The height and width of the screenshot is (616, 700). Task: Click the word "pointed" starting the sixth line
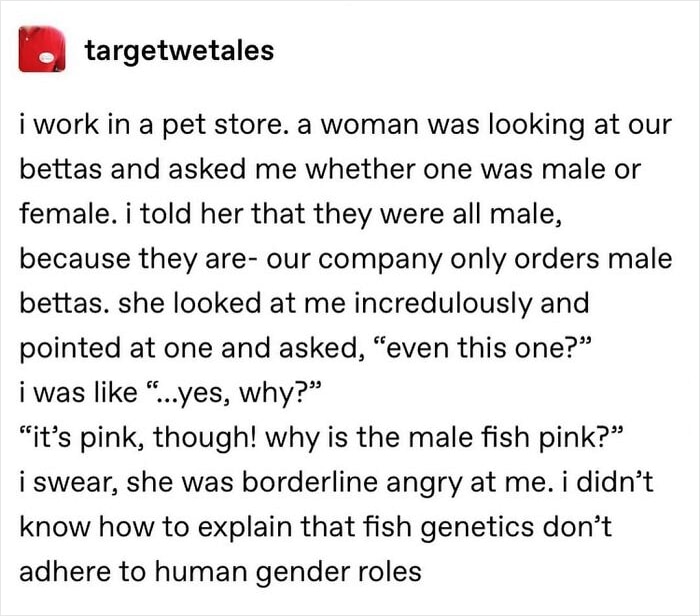70,349
